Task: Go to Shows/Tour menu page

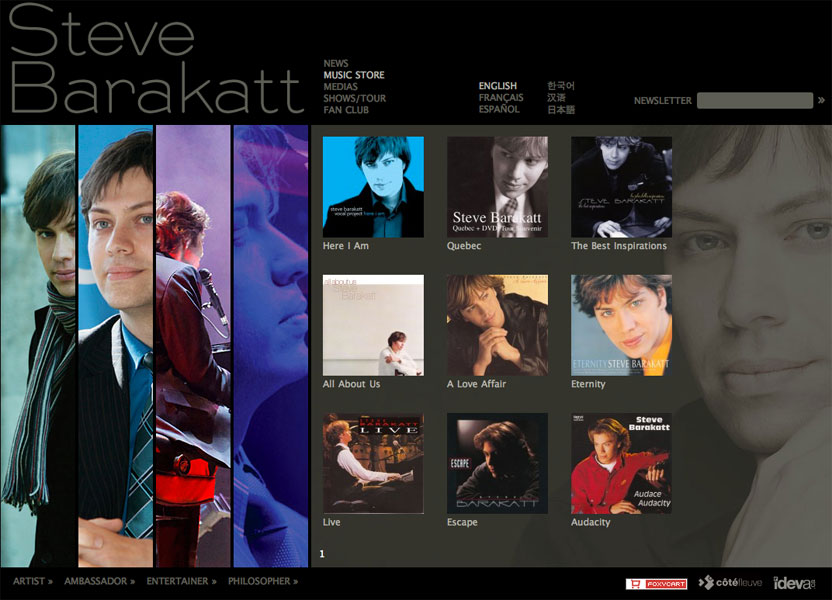Action: (x=354, y=98)
